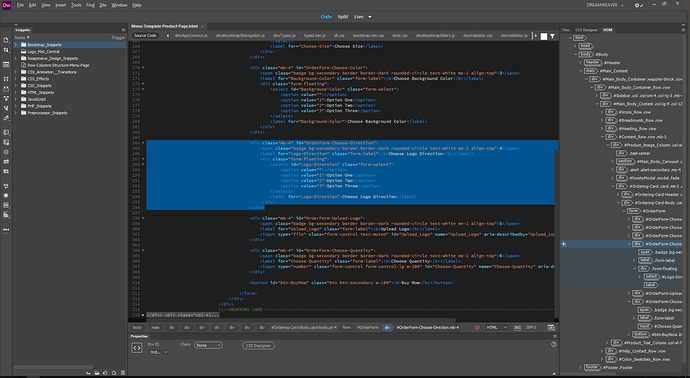Screen dimensions: 690x378
Task: Open the Class dropdown in Properties panel
Action: tap(208, 345)
